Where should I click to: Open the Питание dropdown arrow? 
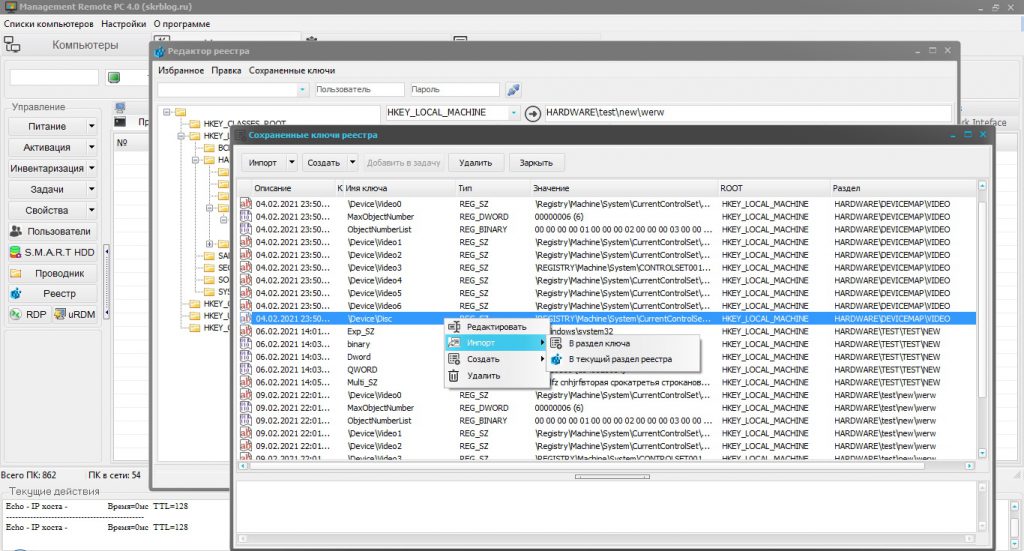tap(91, 126)
